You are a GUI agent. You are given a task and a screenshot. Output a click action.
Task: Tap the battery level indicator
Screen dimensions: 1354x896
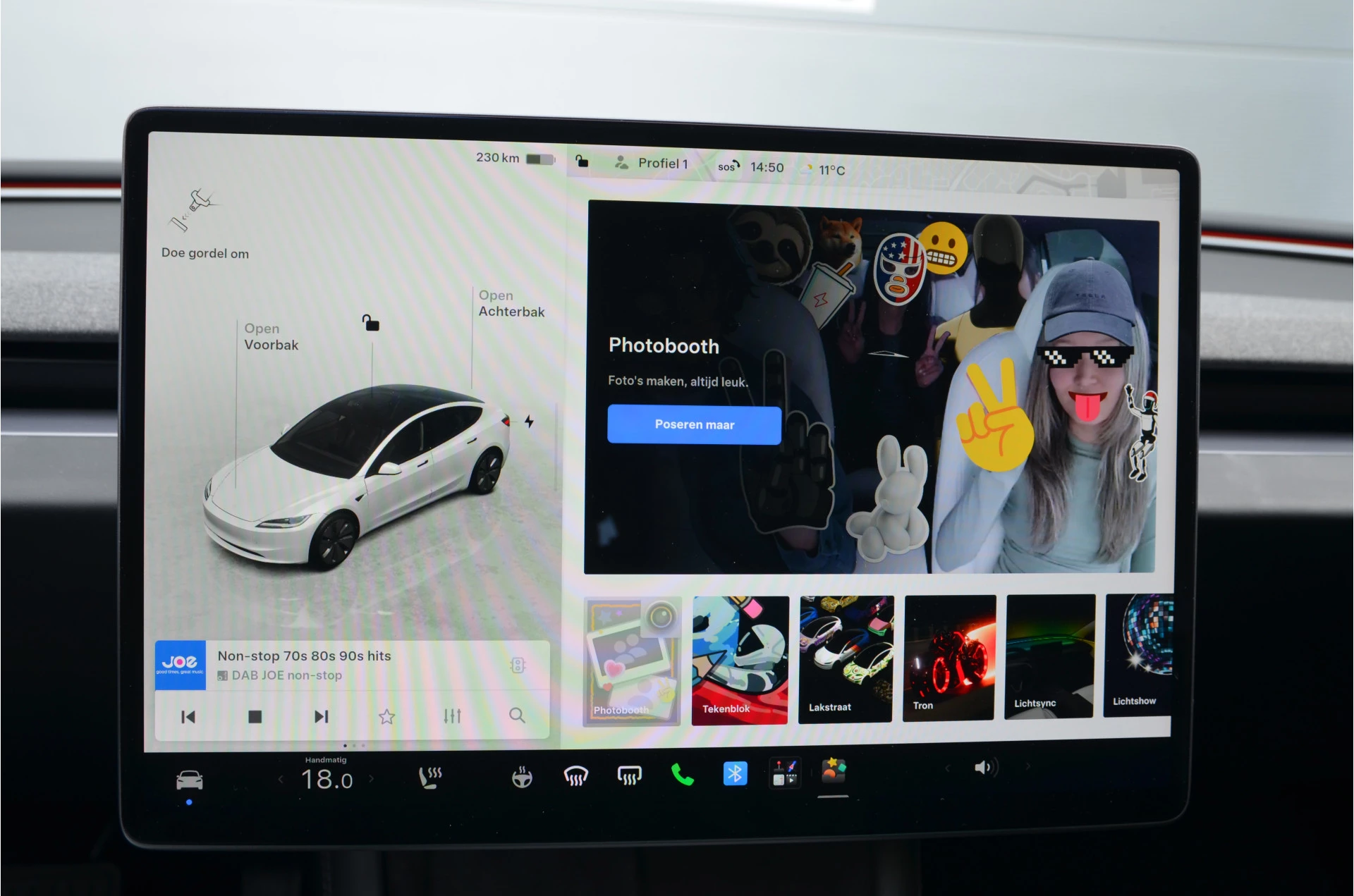(x=540, y=159)
